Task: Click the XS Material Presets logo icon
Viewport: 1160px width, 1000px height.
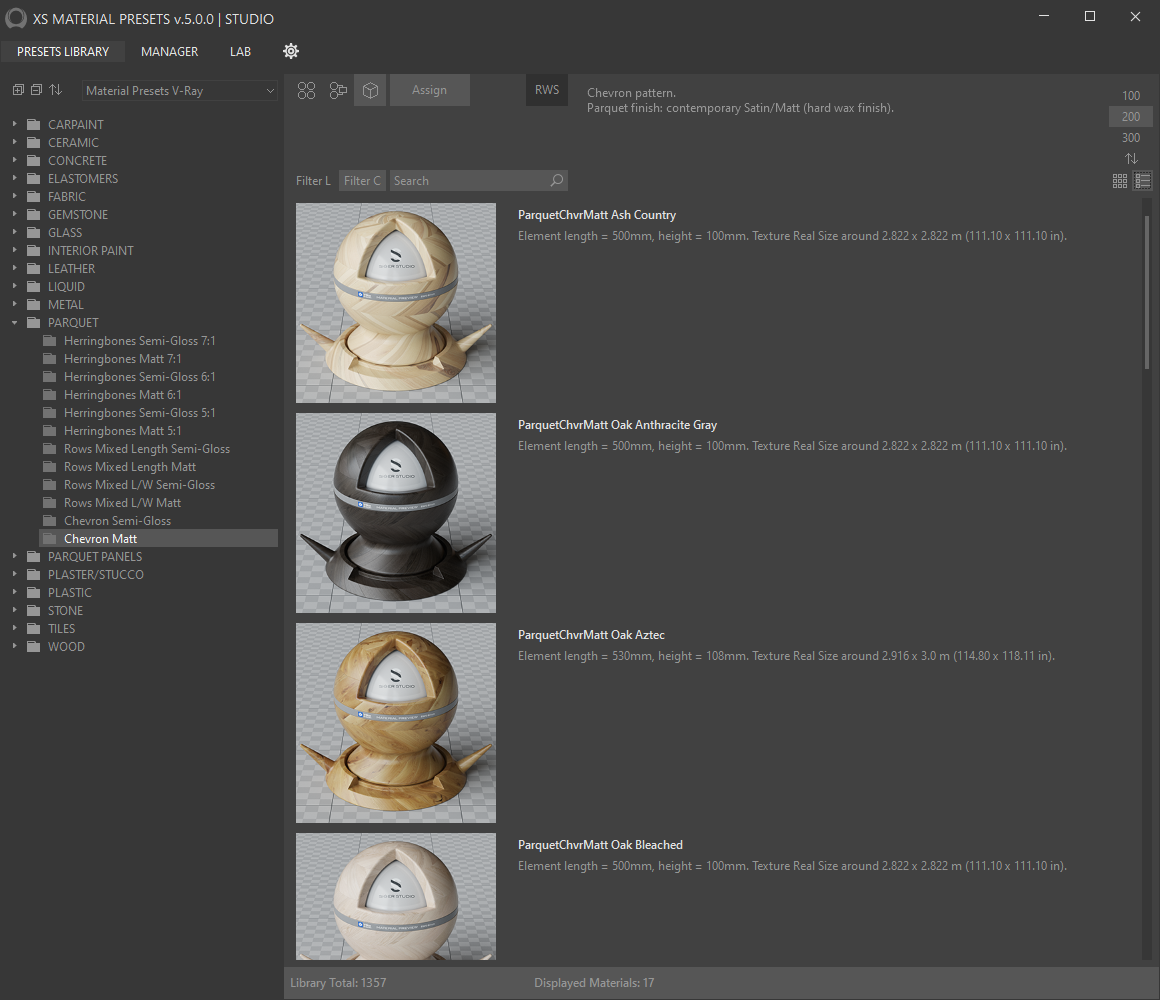Action: pyautogui.click(x=16, y=18)
